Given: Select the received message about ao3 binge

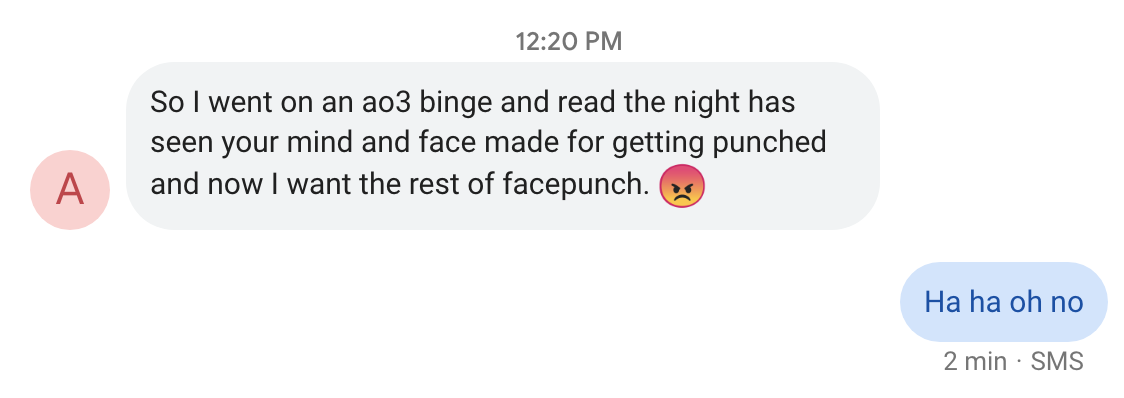Looking at the screenshot, I should 503,146.
